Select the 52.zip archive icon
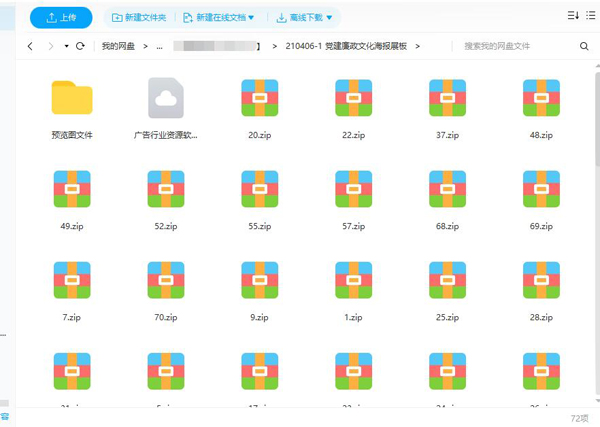 pos(166,189)
